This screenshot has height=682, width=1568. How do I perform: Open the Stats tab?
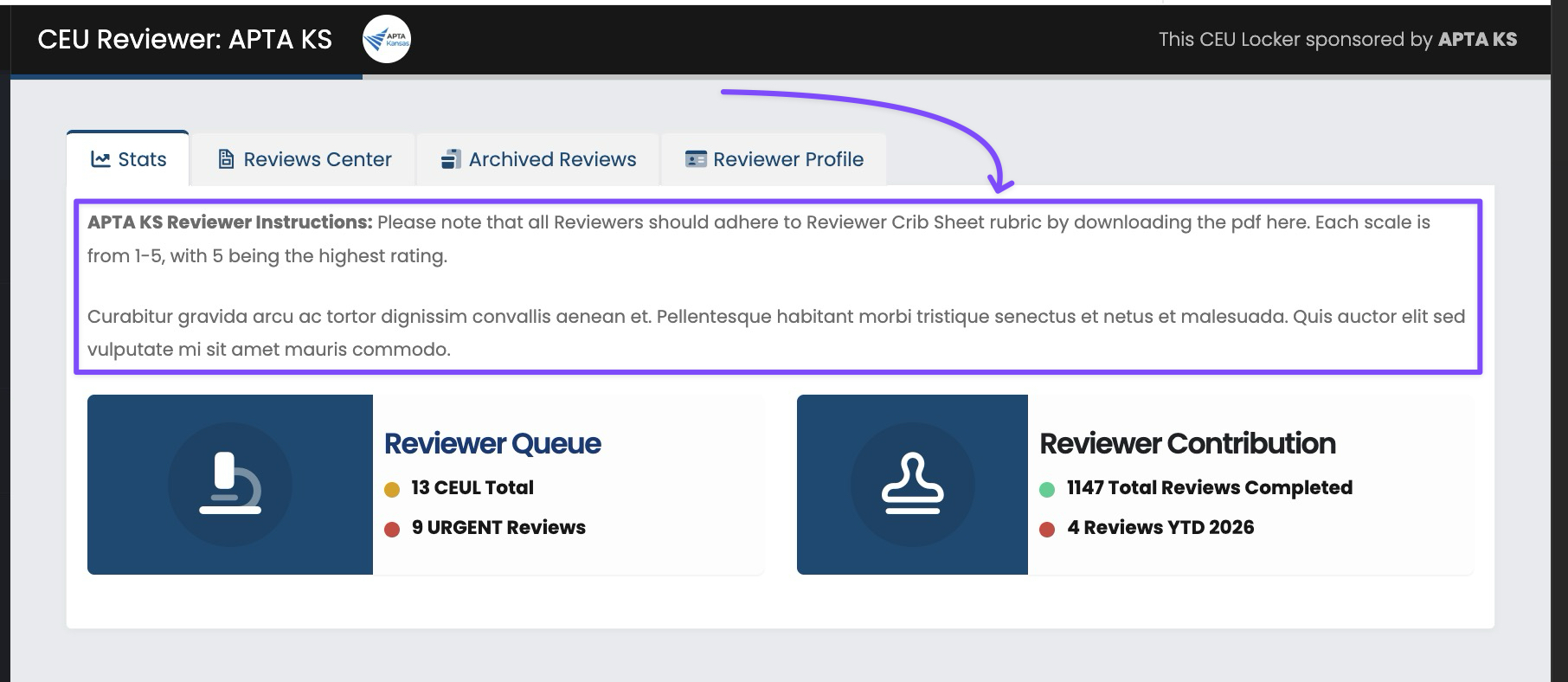coord(129,159)
